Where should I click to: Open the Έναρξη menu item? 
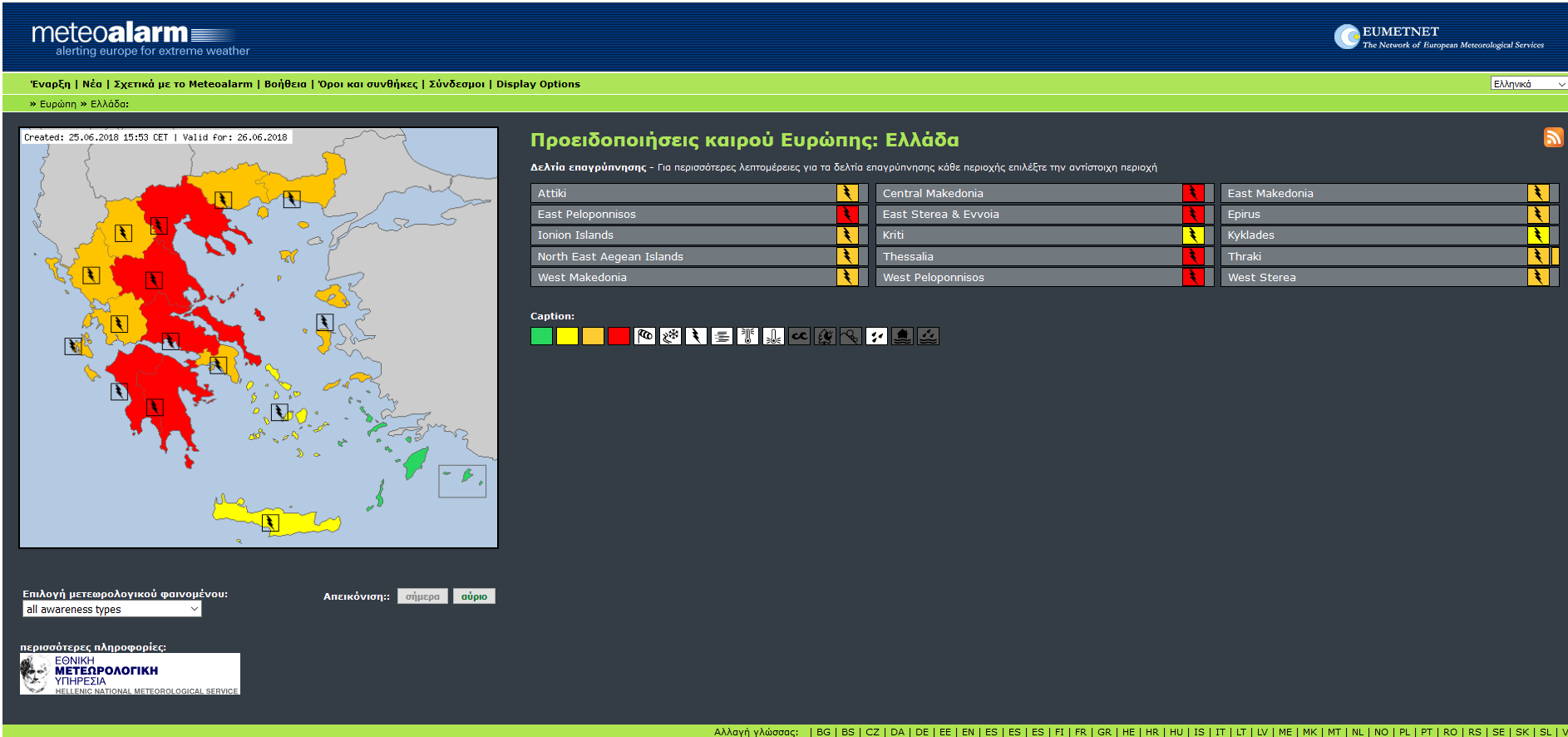coord(50,84)
